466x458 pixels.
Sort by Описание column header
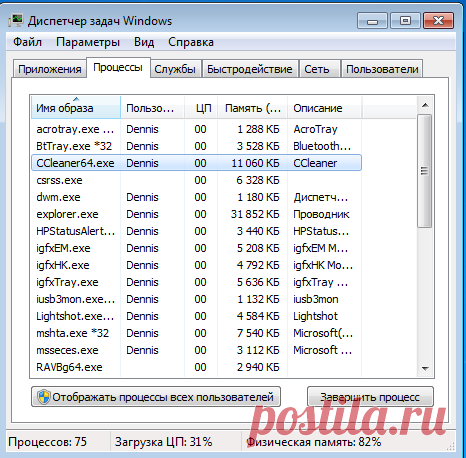324,108
